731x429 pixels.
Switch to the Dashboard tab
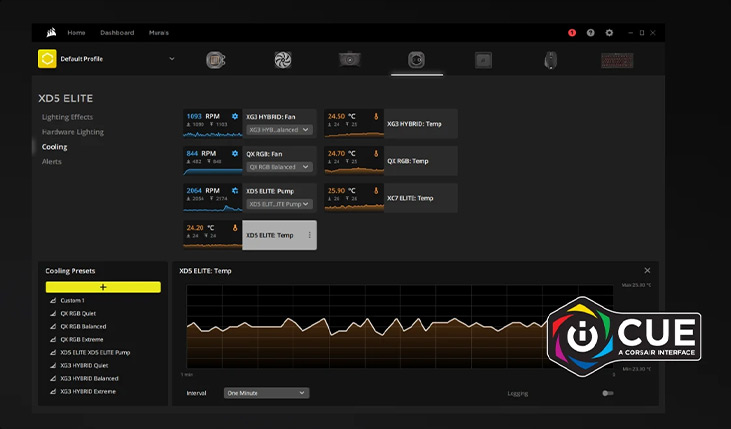click(117, 33)
